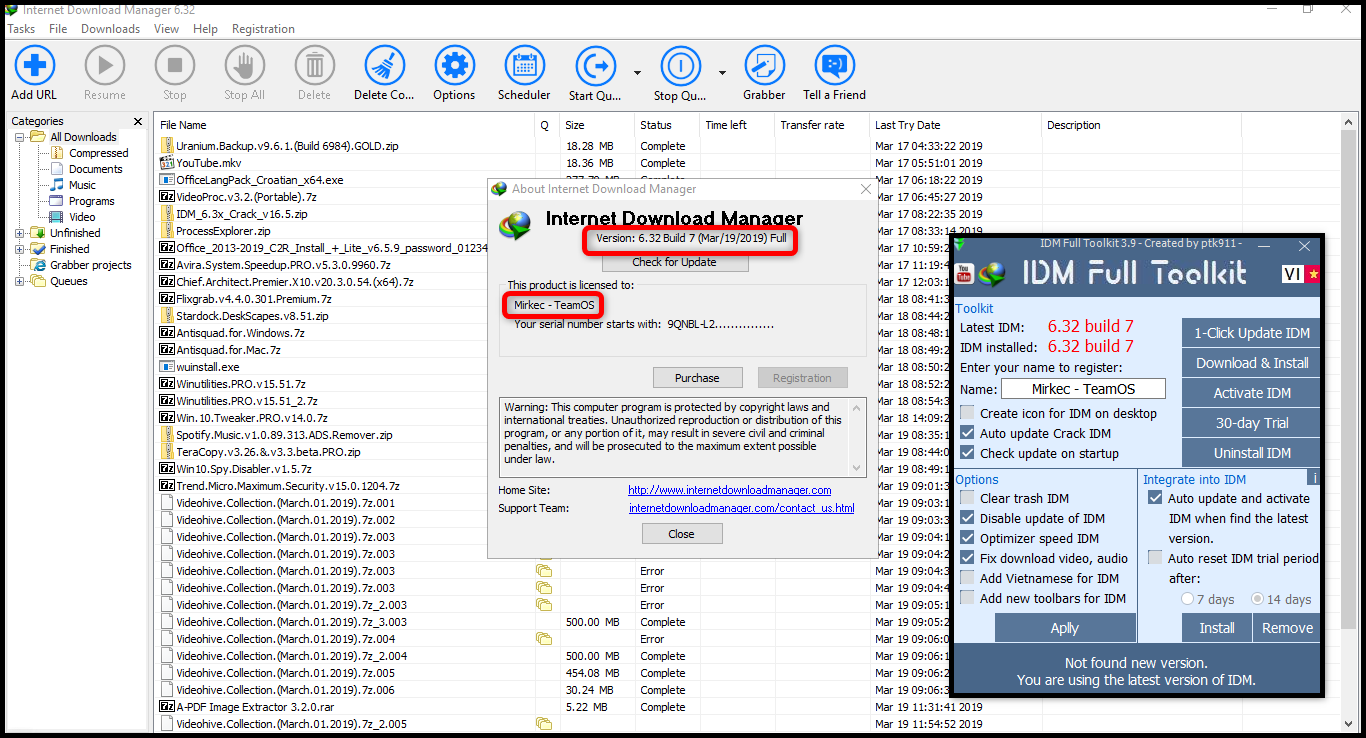Image resolution: width=1366 pixels, height=738 pixels.
Task: Open the Registration menu
Action: 263,29
